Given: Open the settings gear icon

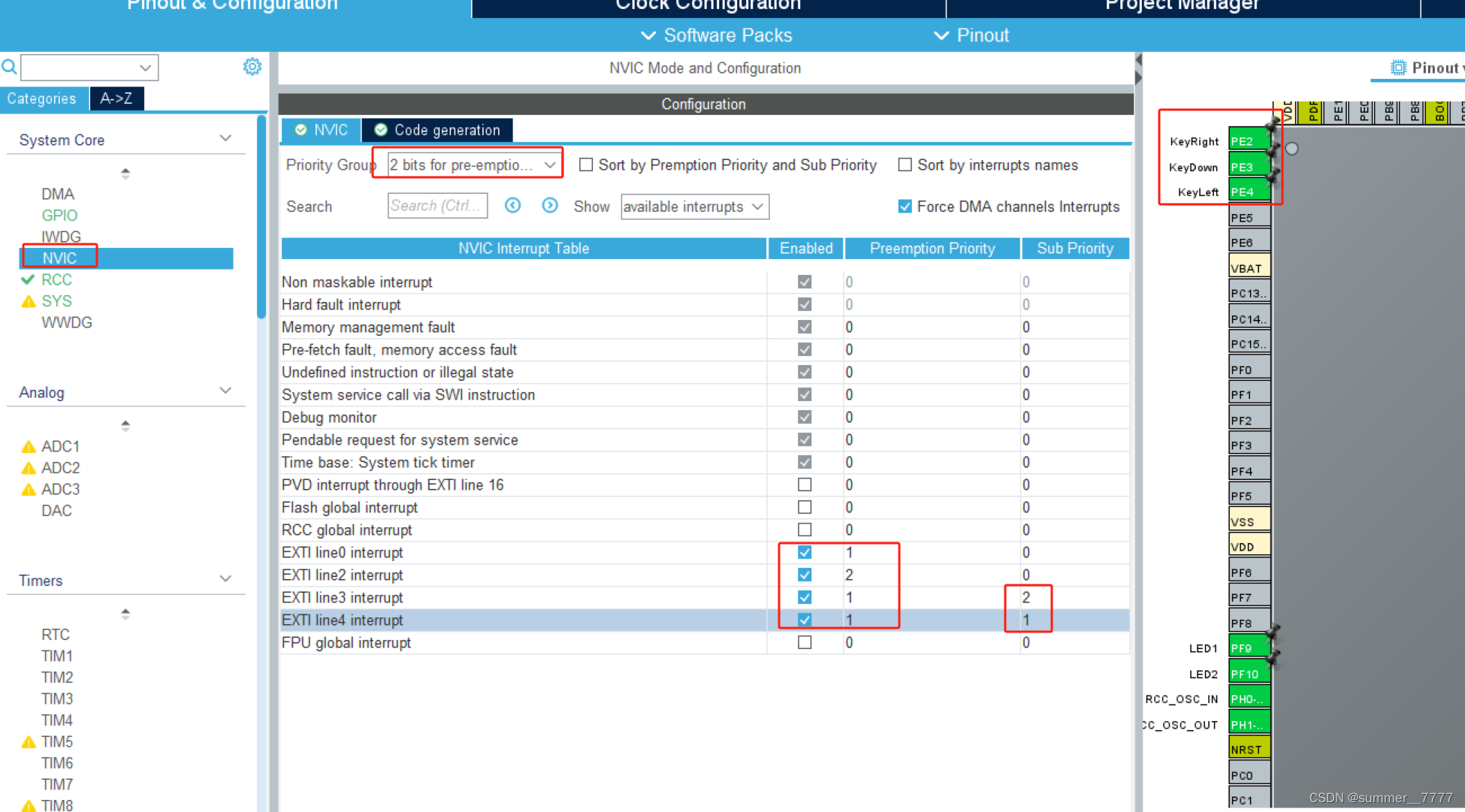Looking at the screenshot, I should tap(252, 67).
